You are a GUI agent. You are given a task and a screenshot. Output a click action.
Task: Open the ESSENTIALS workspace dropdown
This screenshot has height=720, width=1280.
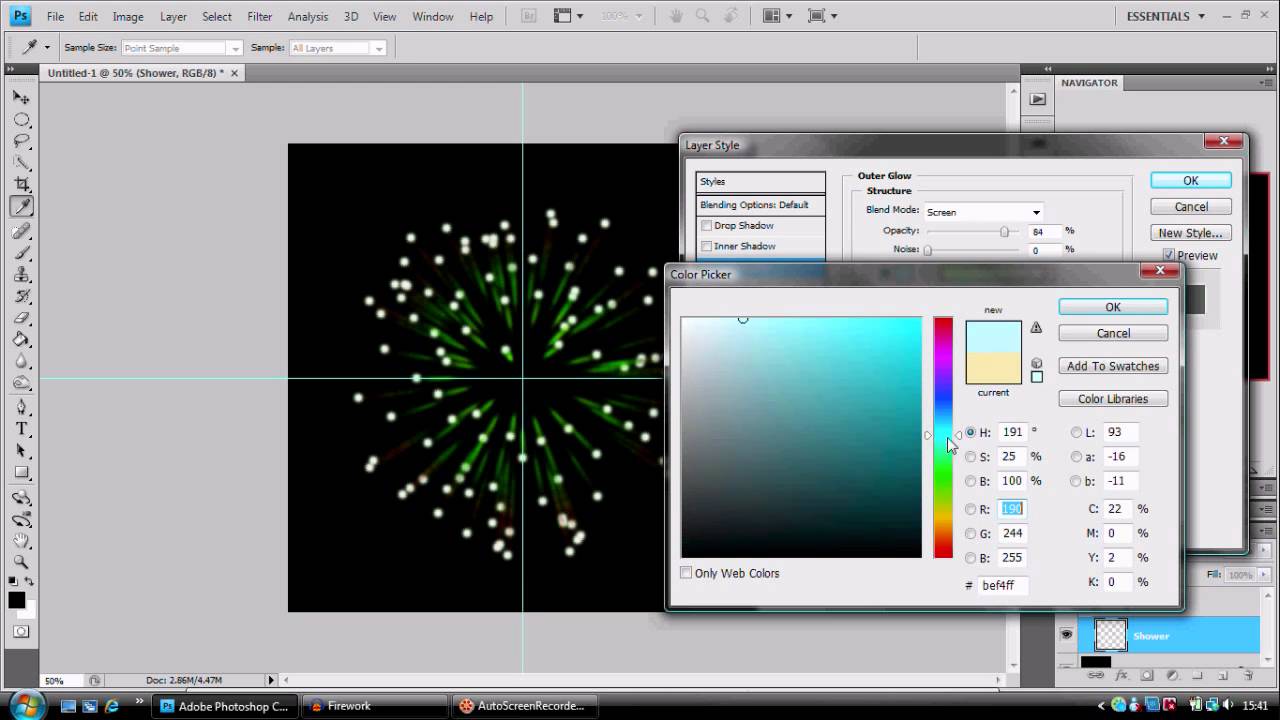(1166, 16)
